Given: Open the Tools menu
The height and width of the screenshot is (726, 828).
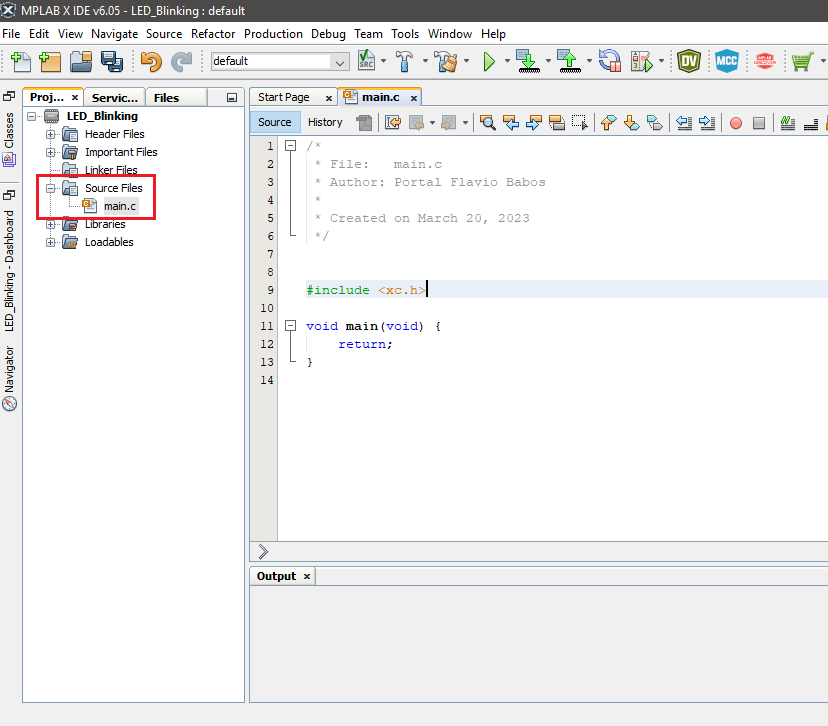Looking at the screenshot, I should point(405,34).
